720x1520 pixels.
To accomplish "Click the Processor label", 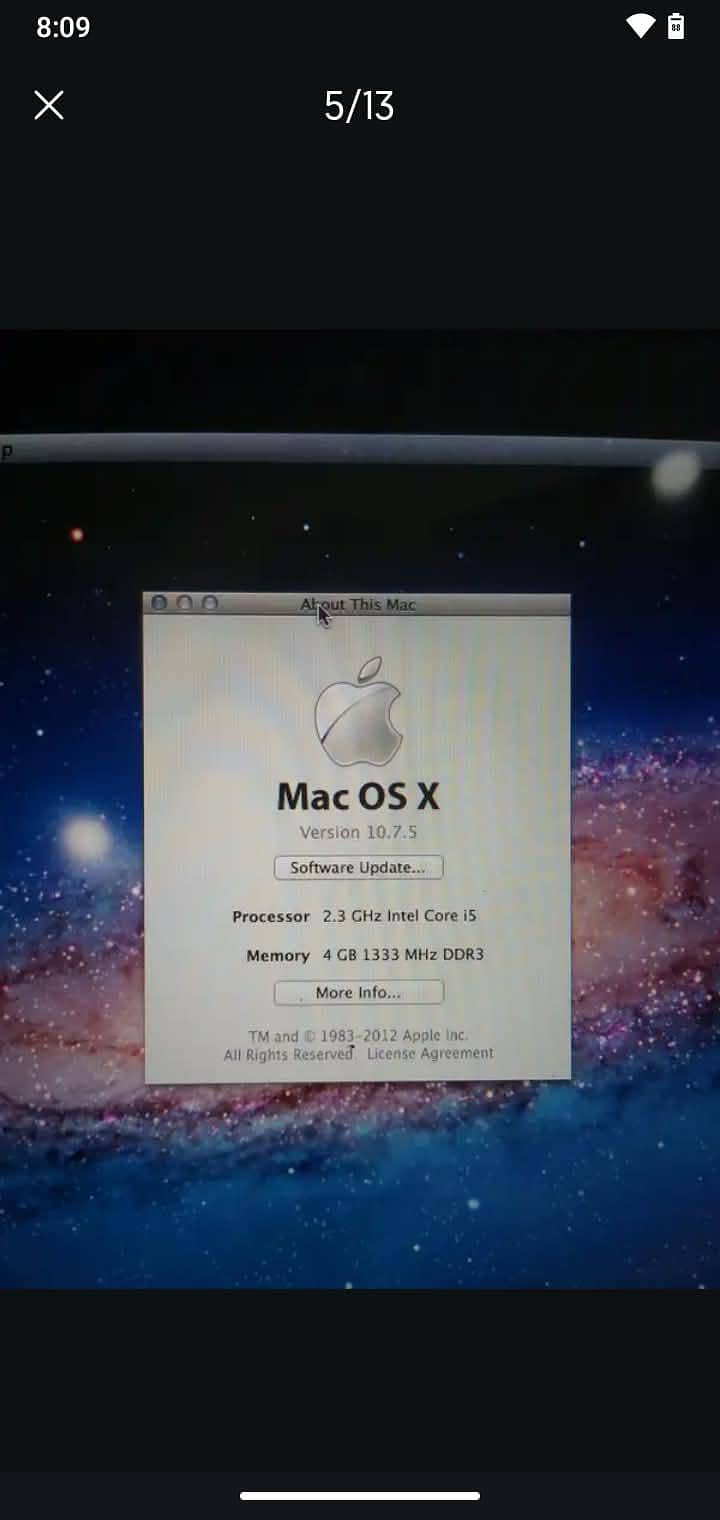I will point(271,917).
